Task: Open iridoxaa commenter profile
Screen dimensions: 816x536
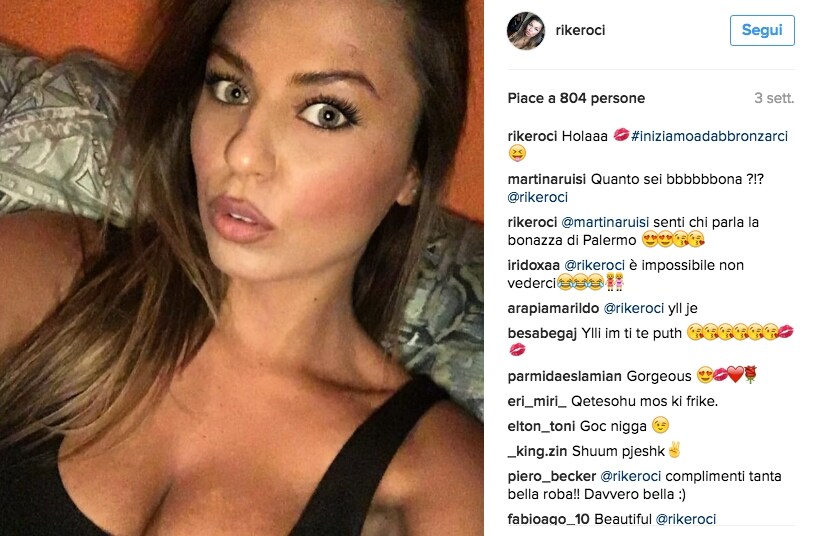Action: [533, 265]
